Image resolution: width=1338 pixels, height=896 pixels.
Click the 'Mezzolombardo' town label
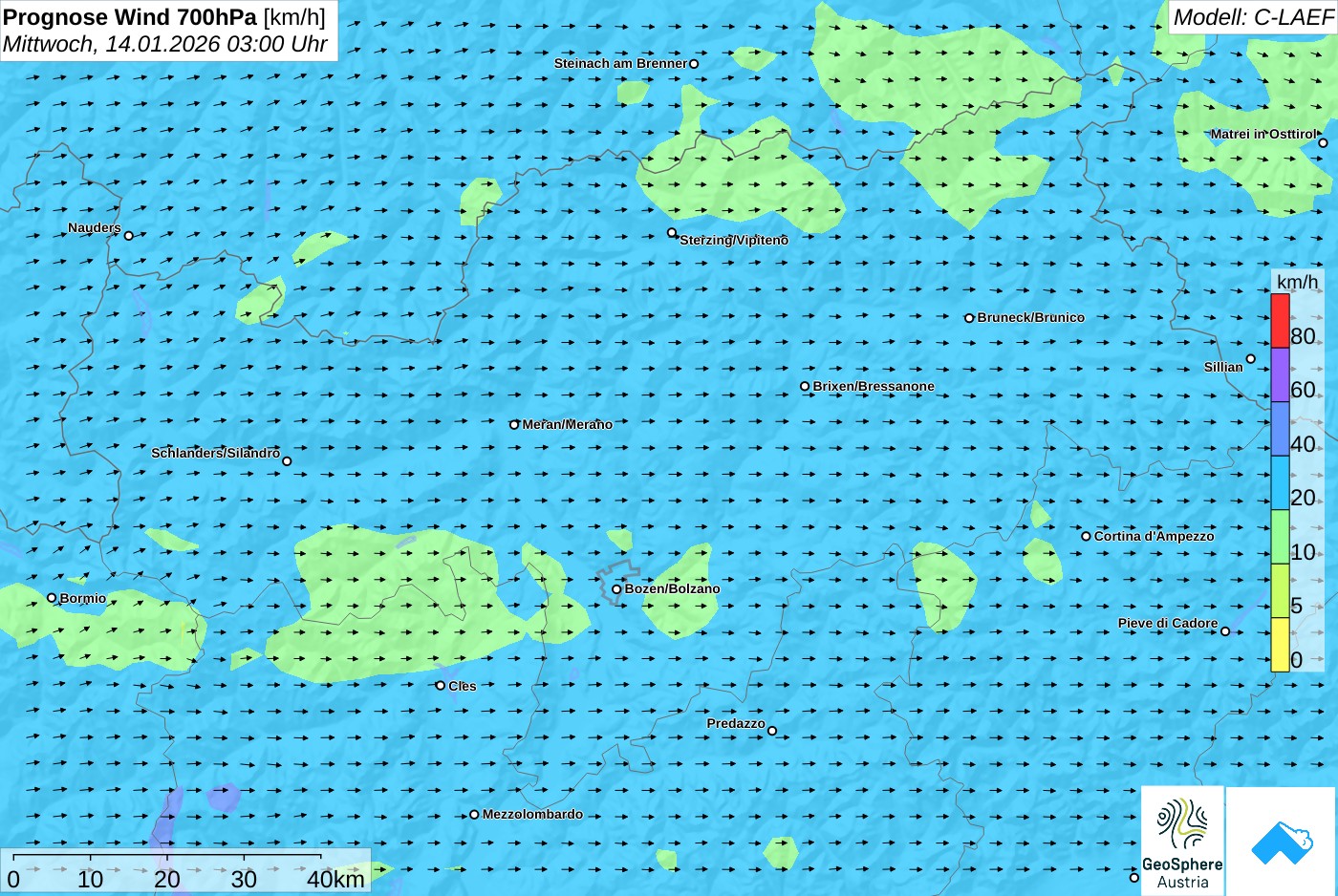click(x=532, y=815)
